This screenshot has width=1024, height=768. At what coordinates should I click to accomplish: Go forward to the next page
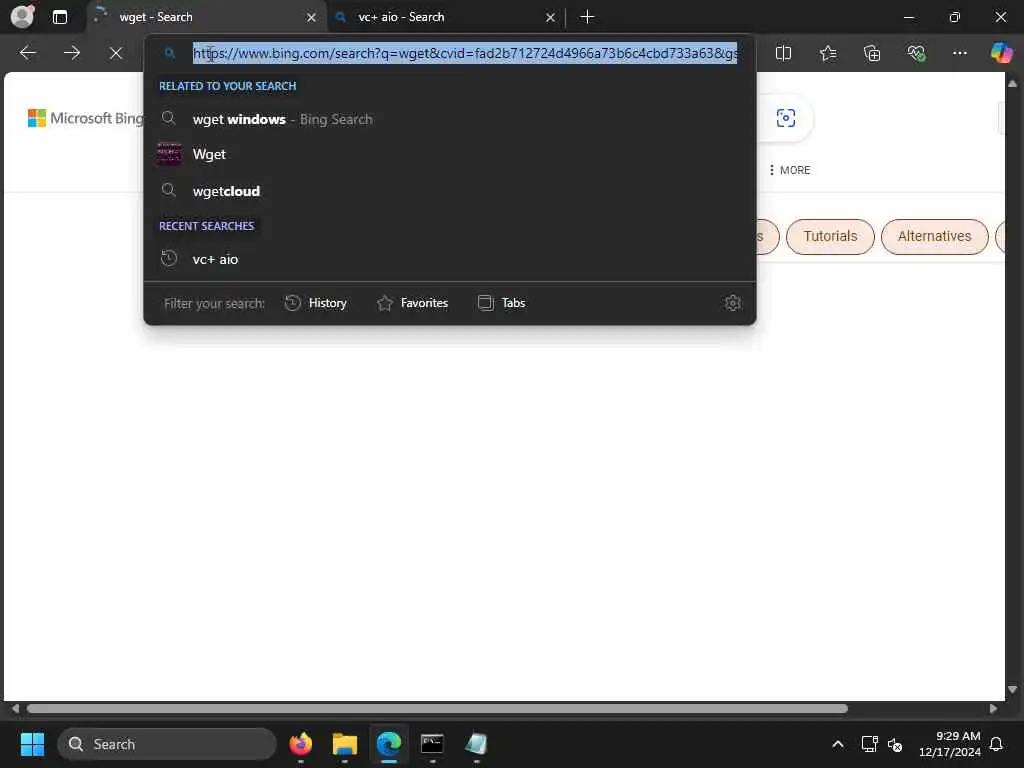(72, 53)
